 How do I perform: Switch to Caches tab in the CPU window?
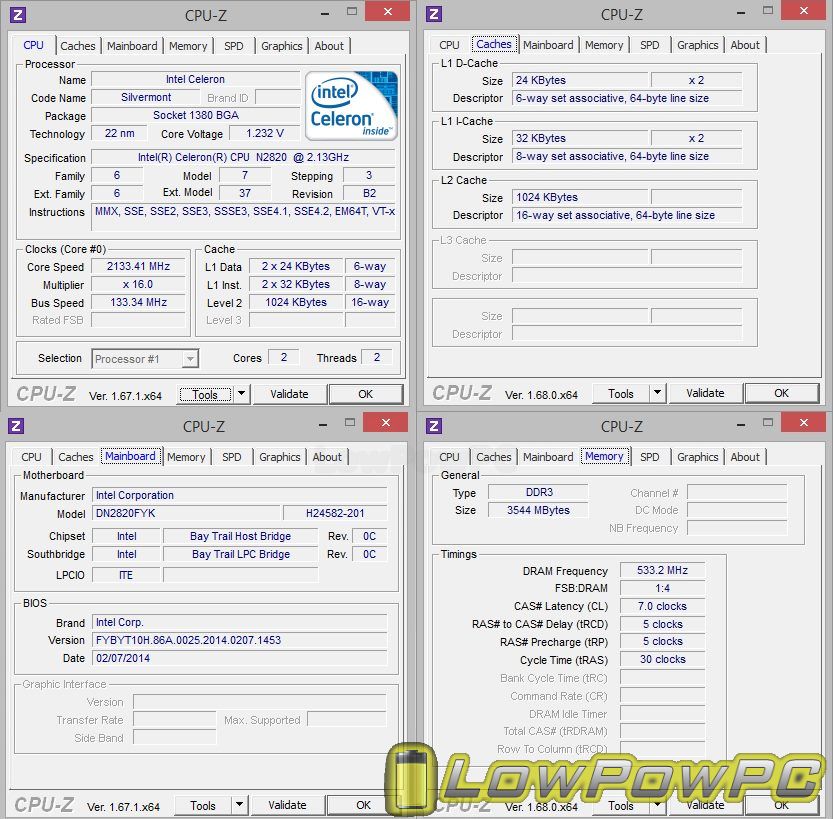(78, 46)
